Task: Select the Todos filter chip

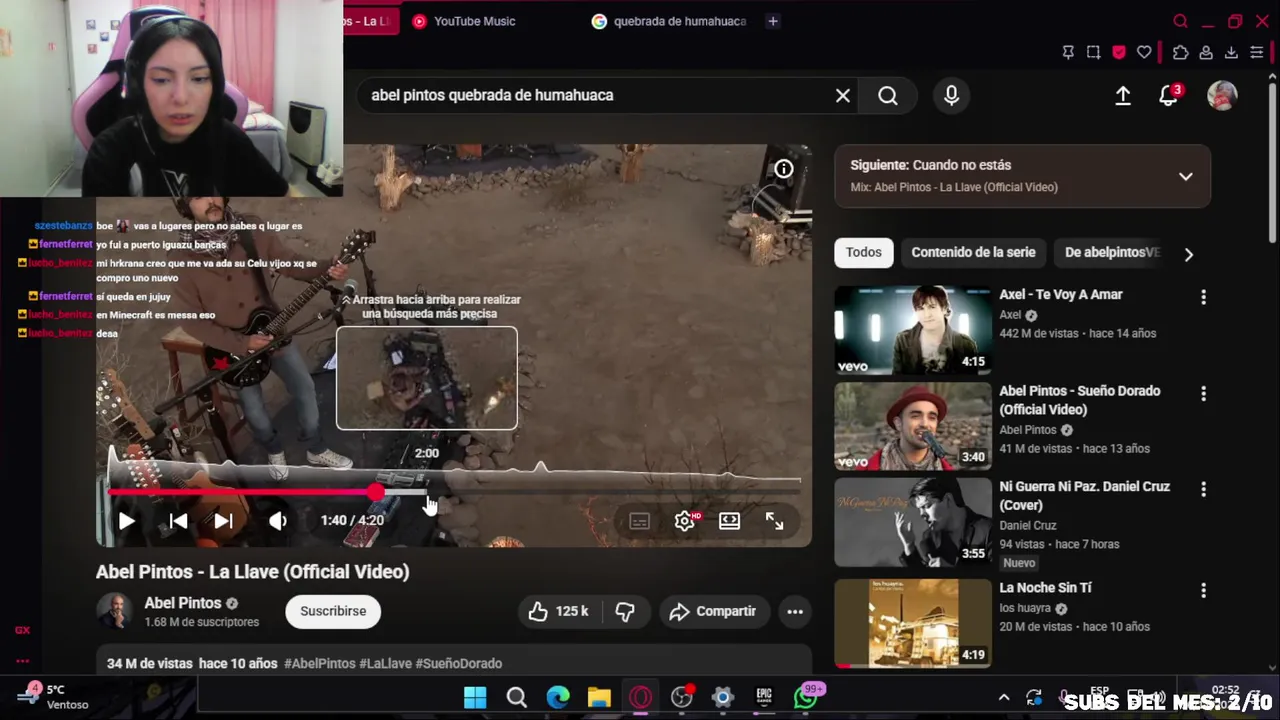Action: tap(864, 252)
